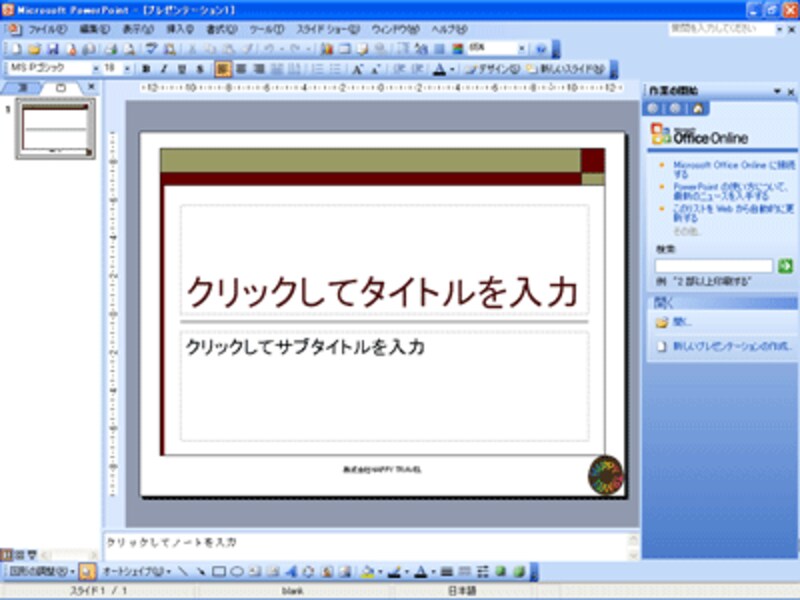This screenshot has height=600, width=800.
Task: Click the green search Go button
Action: pyautogui.click(x=785, y=266)
